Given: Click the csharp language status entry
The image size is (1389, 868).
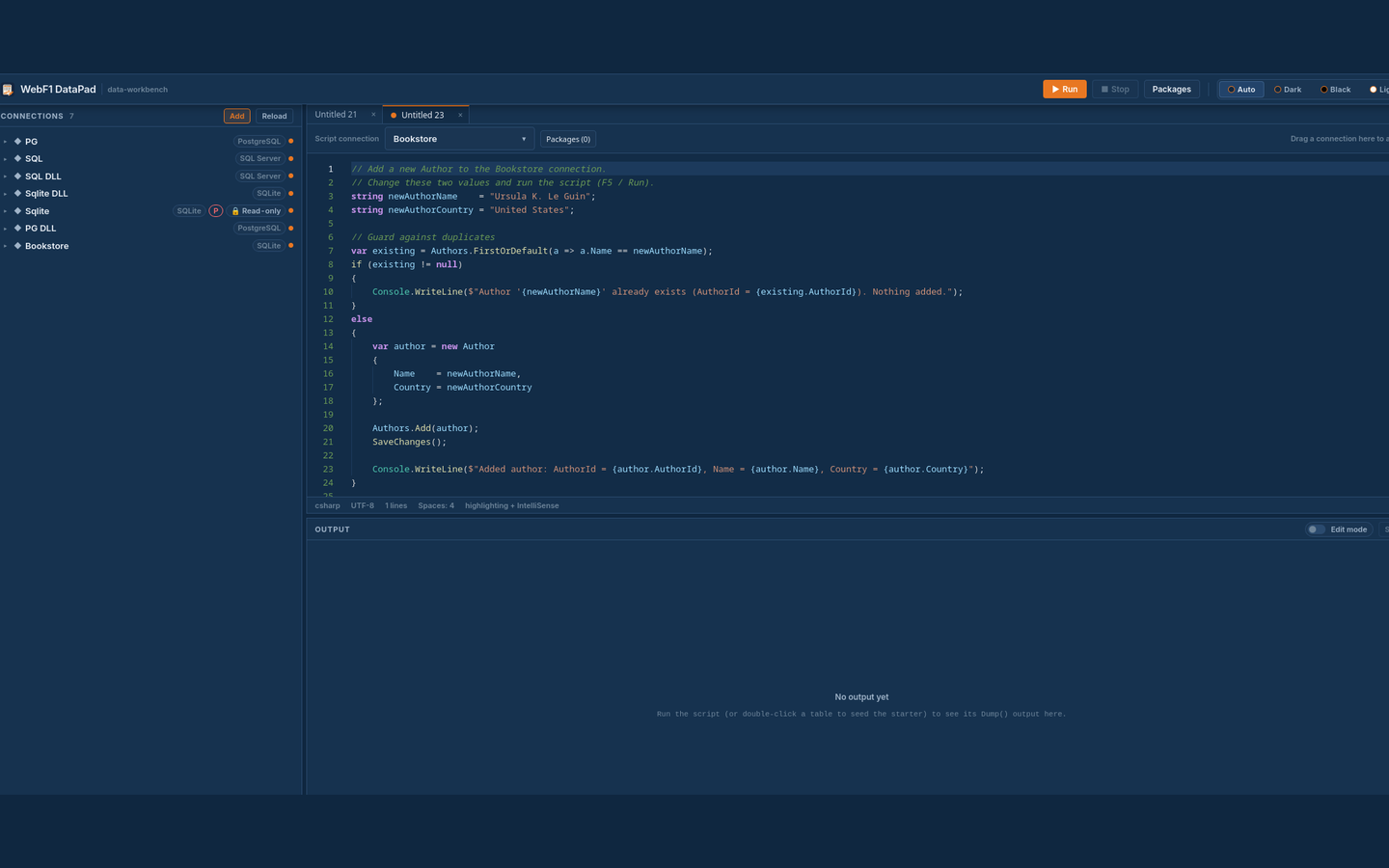Looking at the screenshot, I should pyautogui.click(x=327, y=505).
